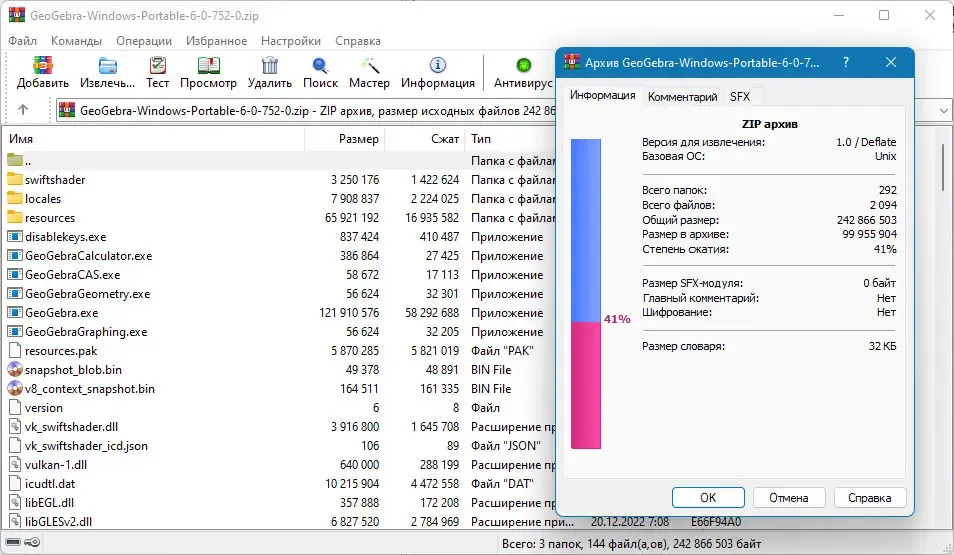The image size is (954, 555).
Task: Launch the Мастер (Wizard) toolbar icon
Action: tap(369, 65)
